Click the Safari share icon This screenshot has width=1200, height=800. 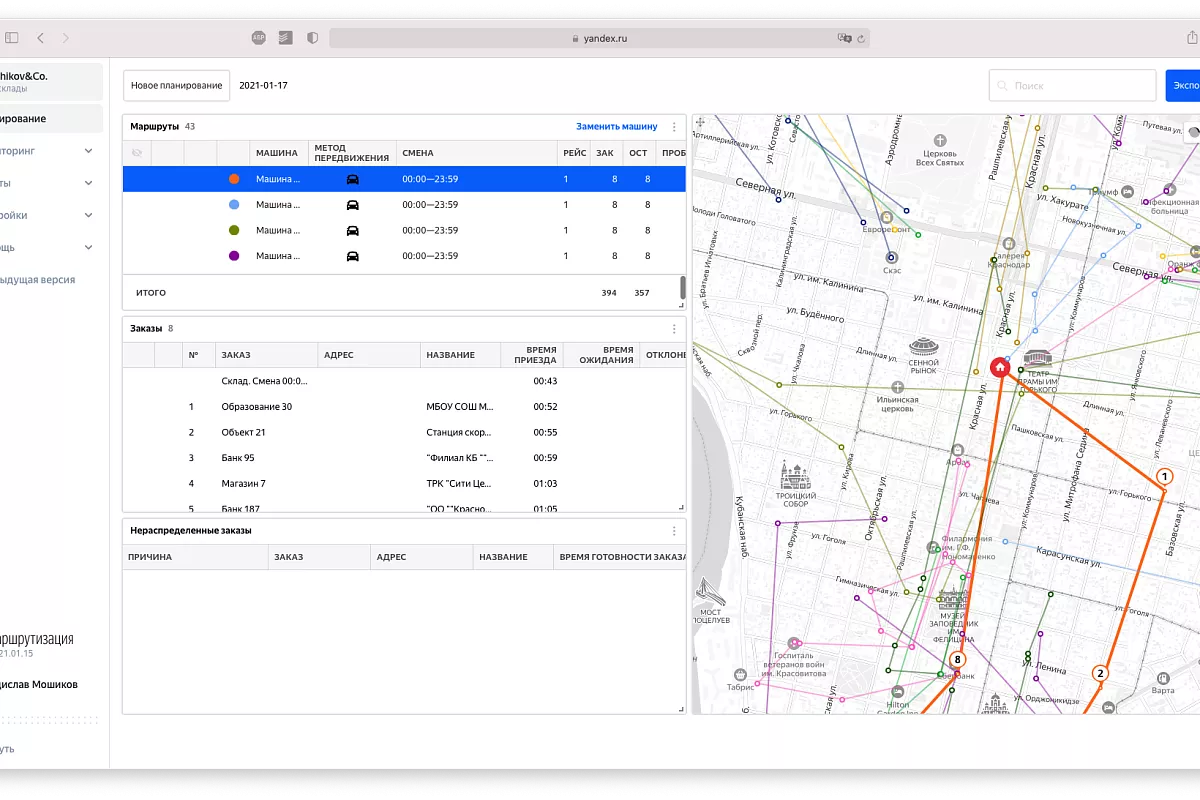pos(1192,38)
